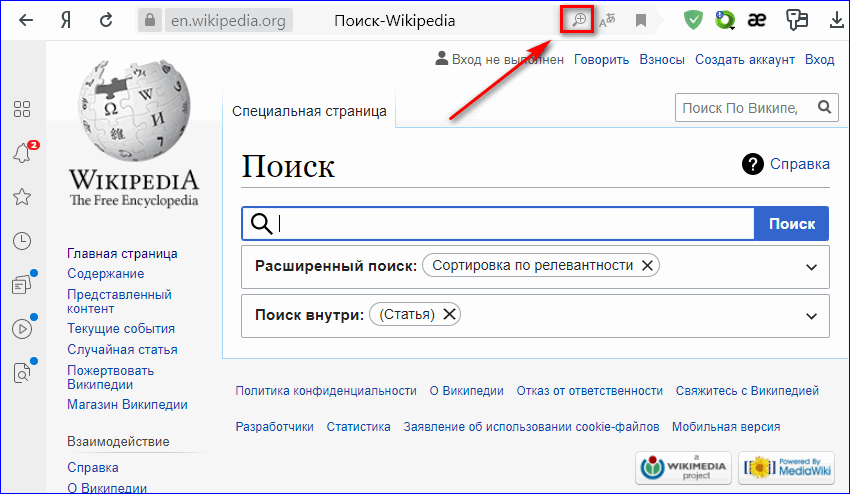Image resolution: width=850 pixels, height=494 pixels.
Task: Open the Говорить link
Action: pyautogui.click(x=601, y=60)
